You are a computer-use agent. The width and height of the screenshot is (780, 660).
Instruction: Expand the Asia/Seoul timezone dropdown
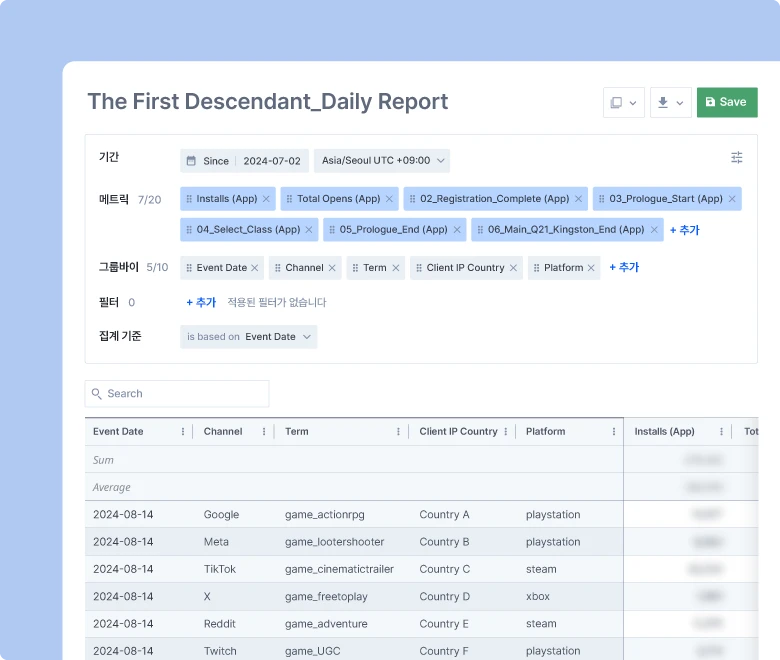click(382, 161)
